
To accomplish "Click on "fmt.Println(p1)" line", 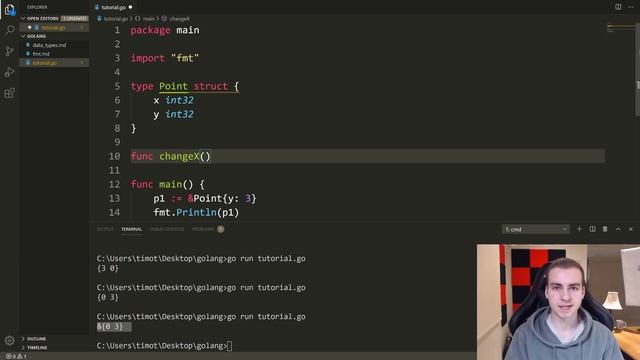I will 196,213.
